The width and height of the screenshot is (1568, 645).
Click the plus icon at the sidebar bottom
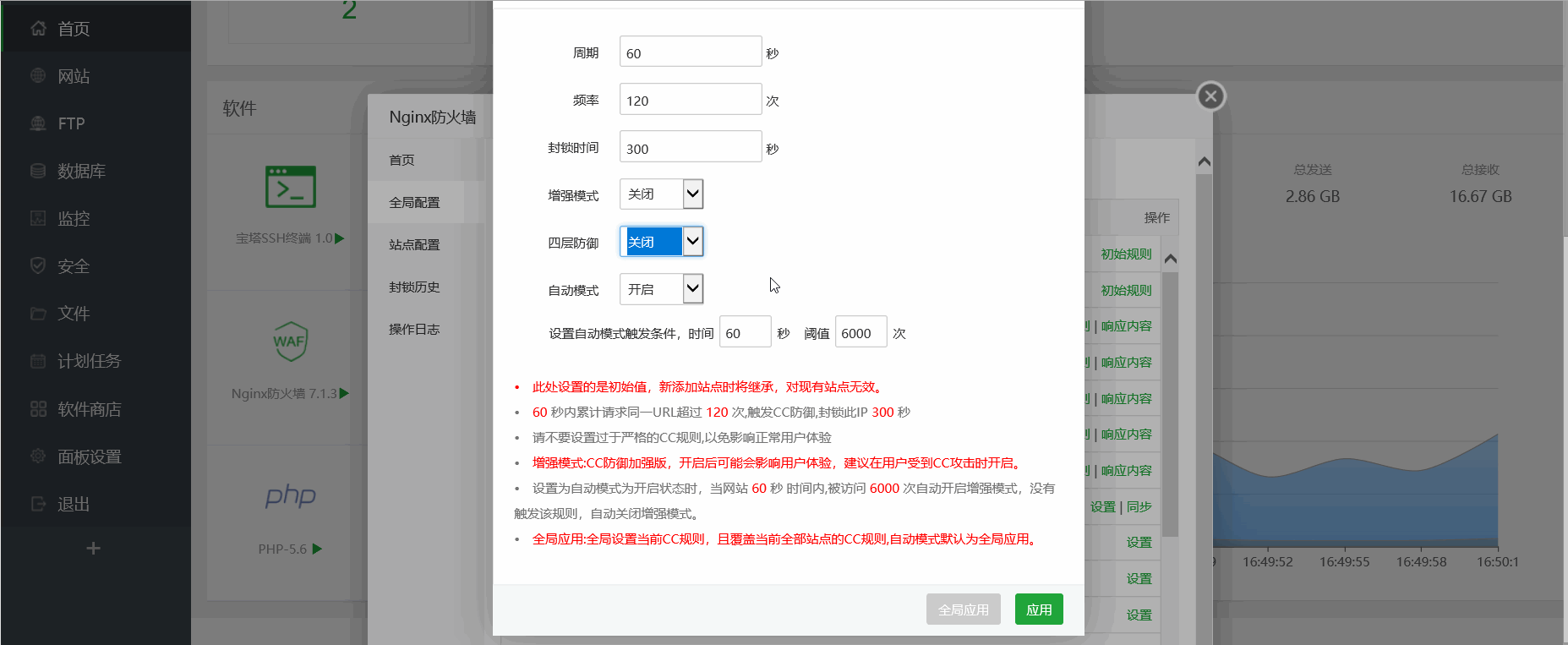coord(93,549)
